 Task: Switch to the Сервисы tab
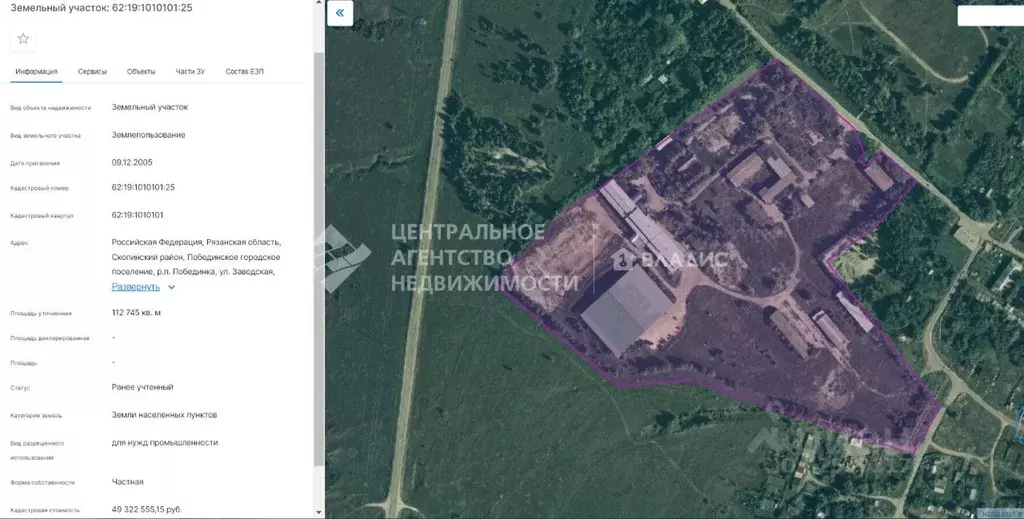[93, 72]
